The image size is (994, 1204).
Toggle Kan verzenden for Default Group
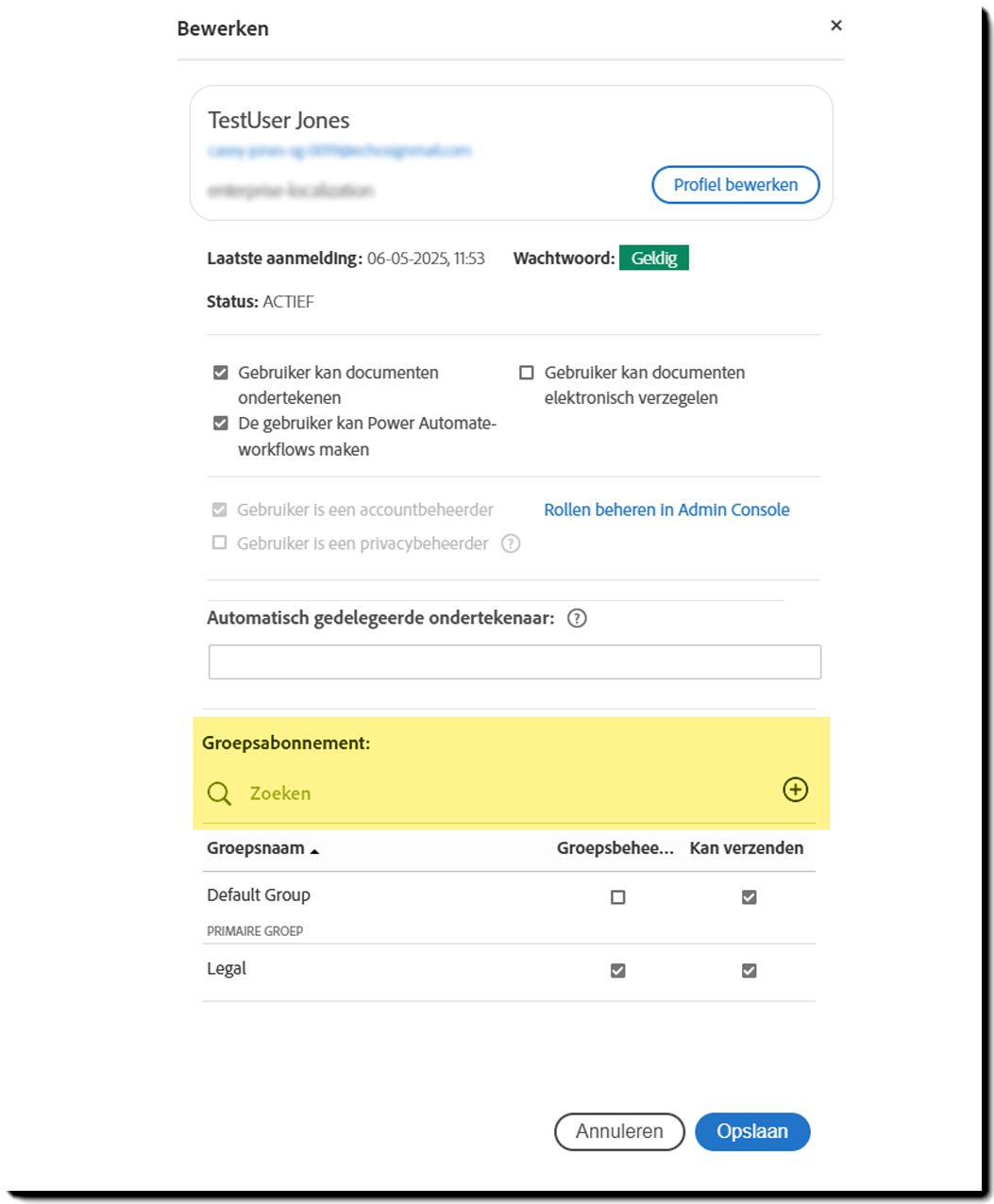[750, 897]
